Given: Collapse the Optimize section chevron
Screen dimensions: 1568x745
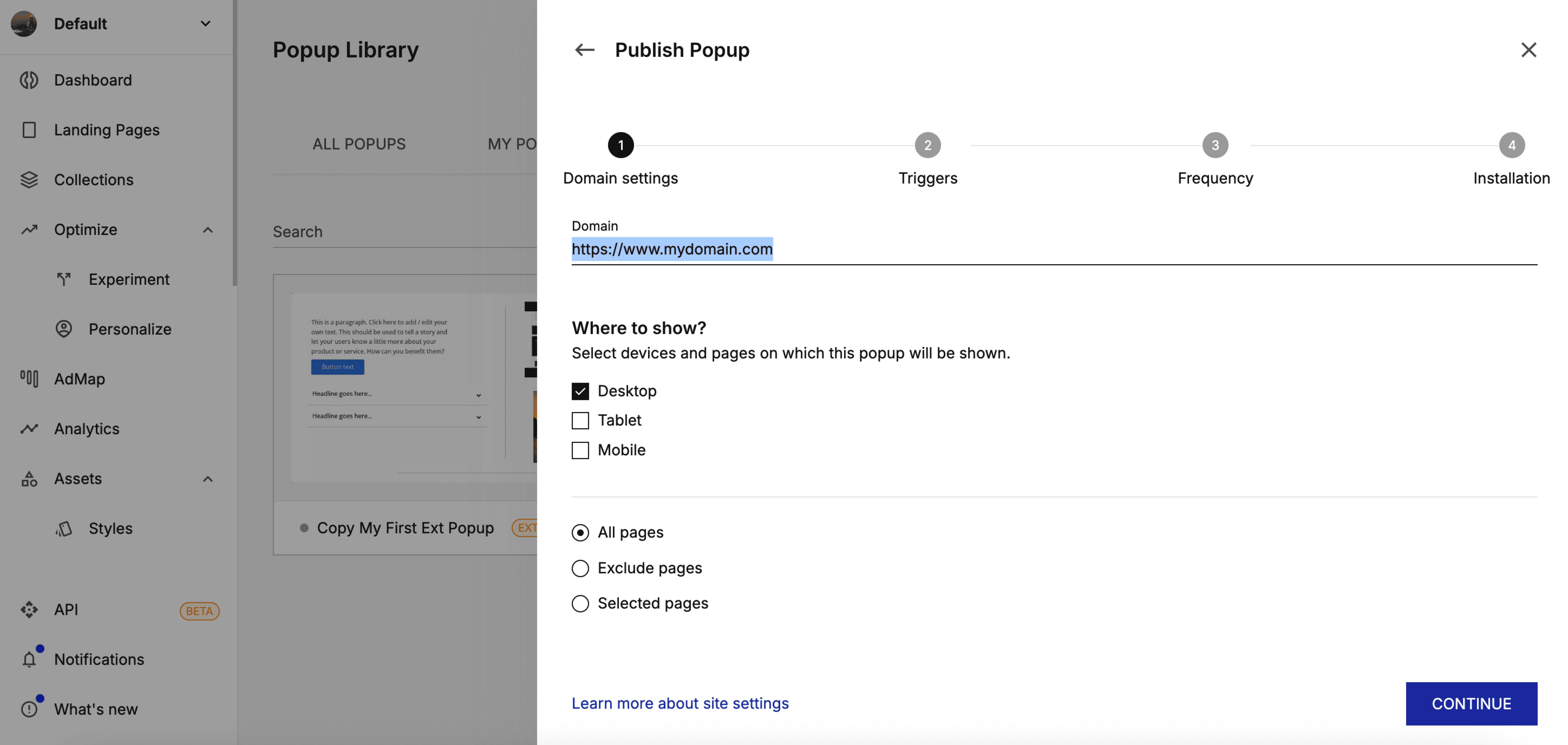Looking at the screenshot, I should click(208, 230).
